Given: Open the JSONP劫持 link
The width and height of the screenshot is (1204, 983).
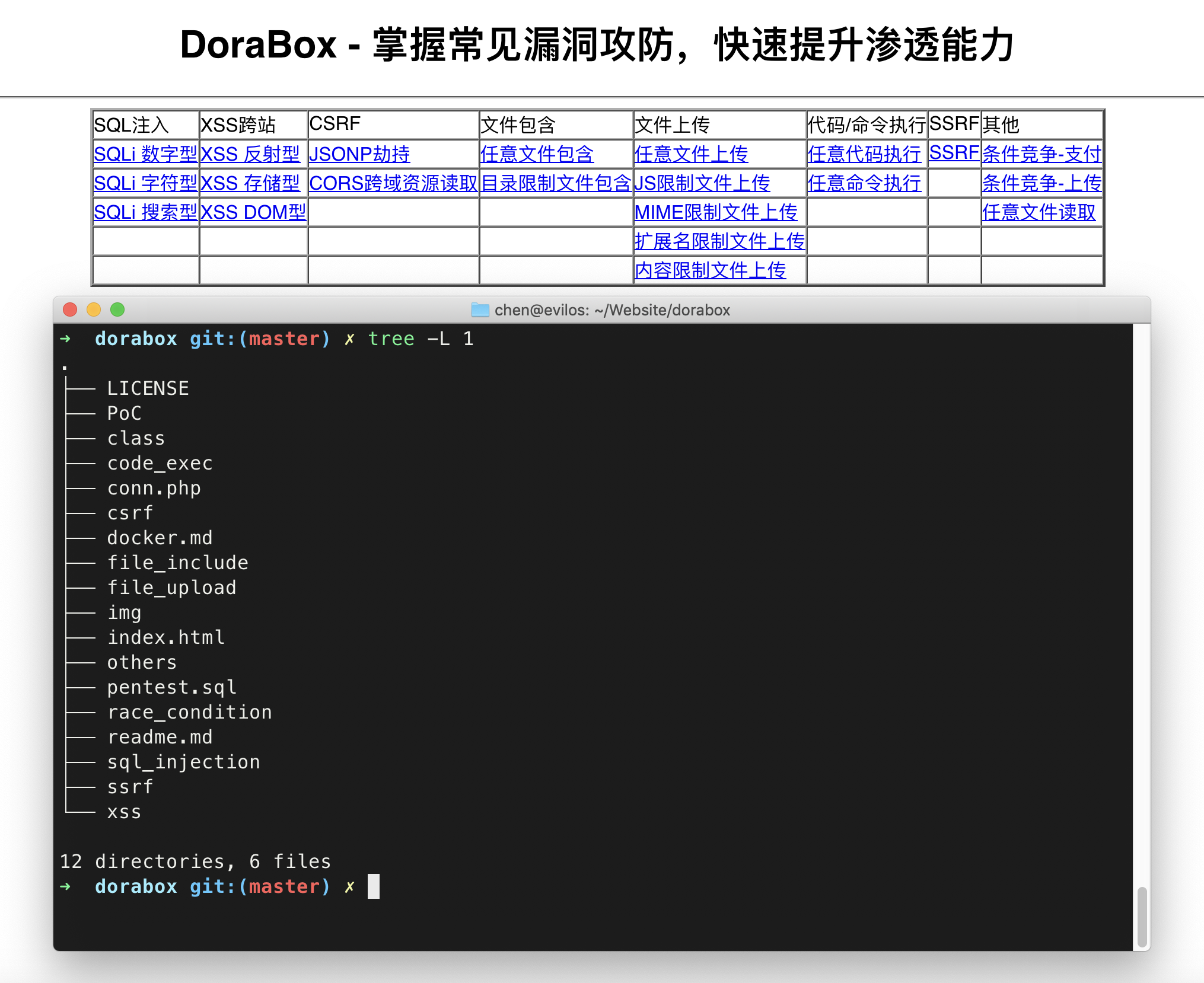Looking at the screenshot, I should (359, 154).
